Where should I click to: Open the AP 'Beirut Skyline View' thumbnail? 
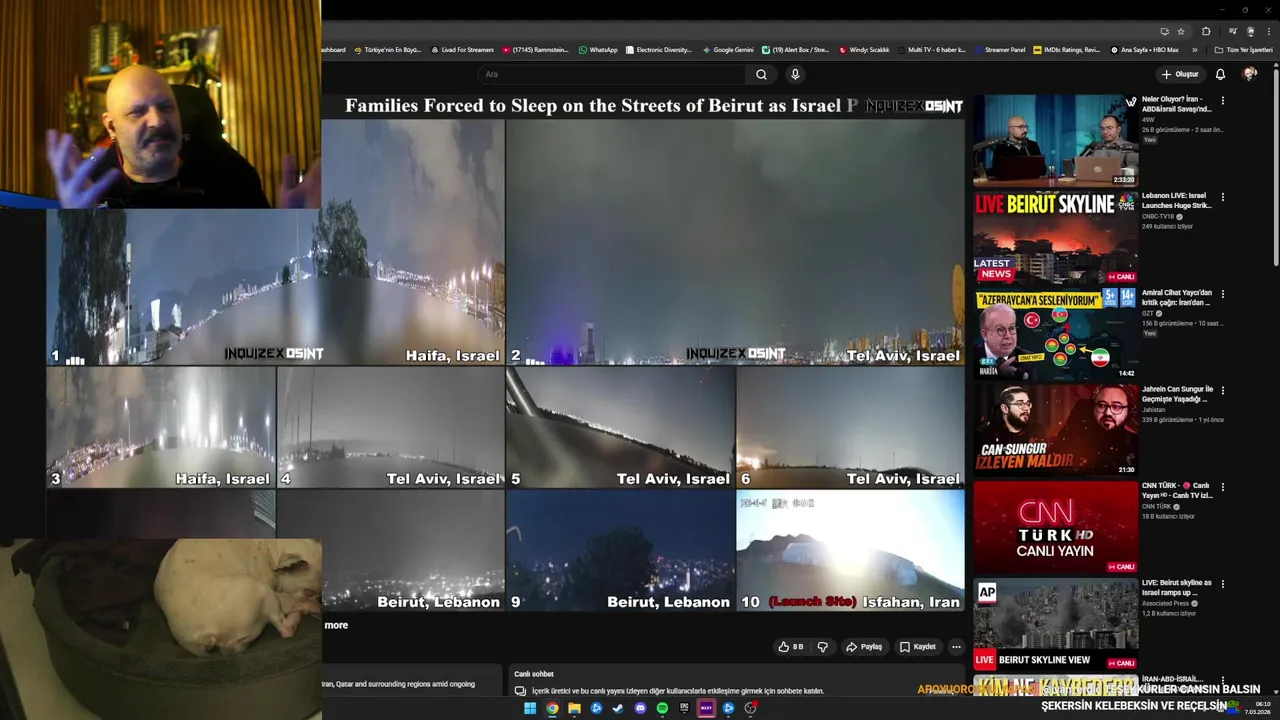click(x=1055, y=623)
